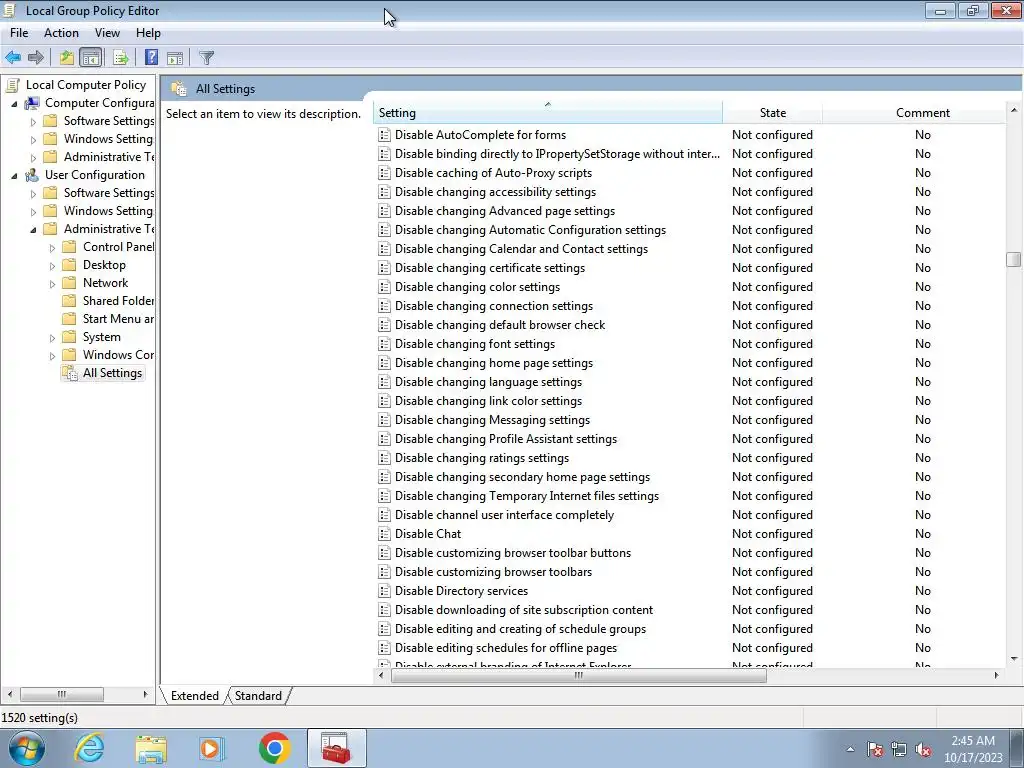Expand Software Settings under User Configuration
Viewport: 1024px width, 768px height.
coord(33,193)
